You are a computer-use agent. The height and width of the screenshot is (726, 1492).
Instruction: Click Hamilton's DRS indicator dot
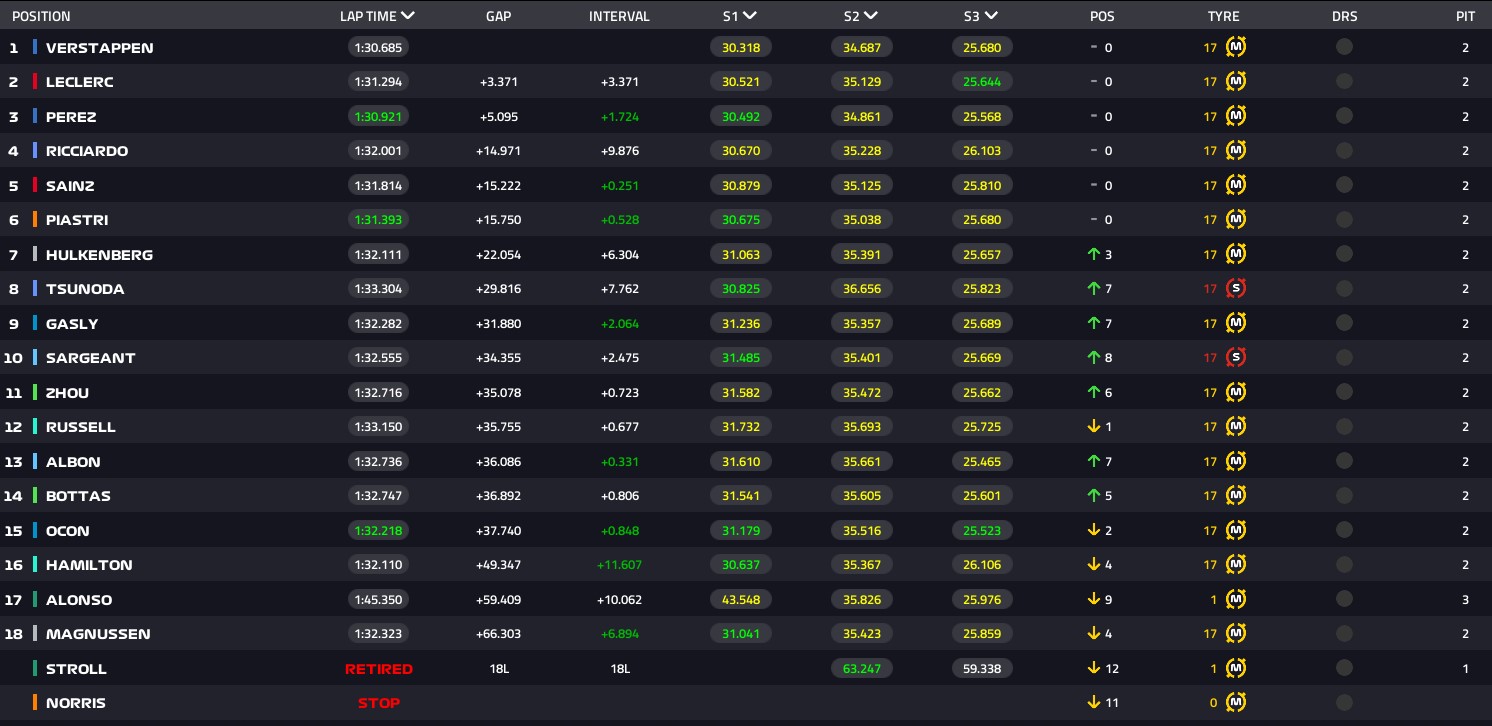coord(1344,565)
